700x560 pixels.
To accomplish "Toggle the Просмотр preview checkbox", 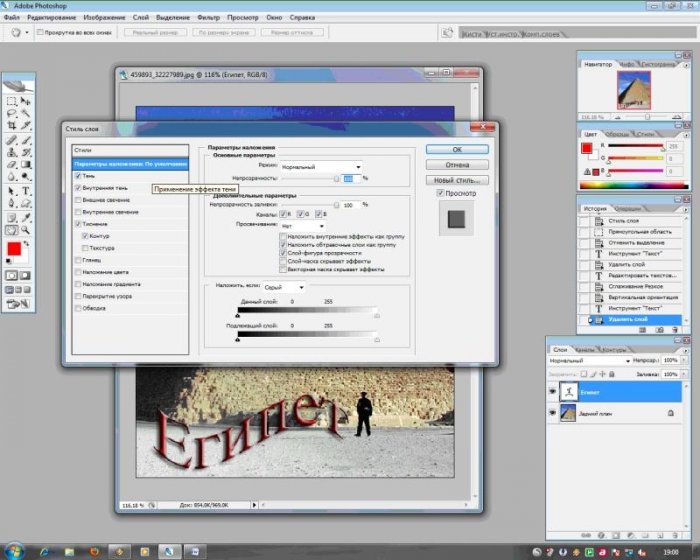I will (441, 194).
